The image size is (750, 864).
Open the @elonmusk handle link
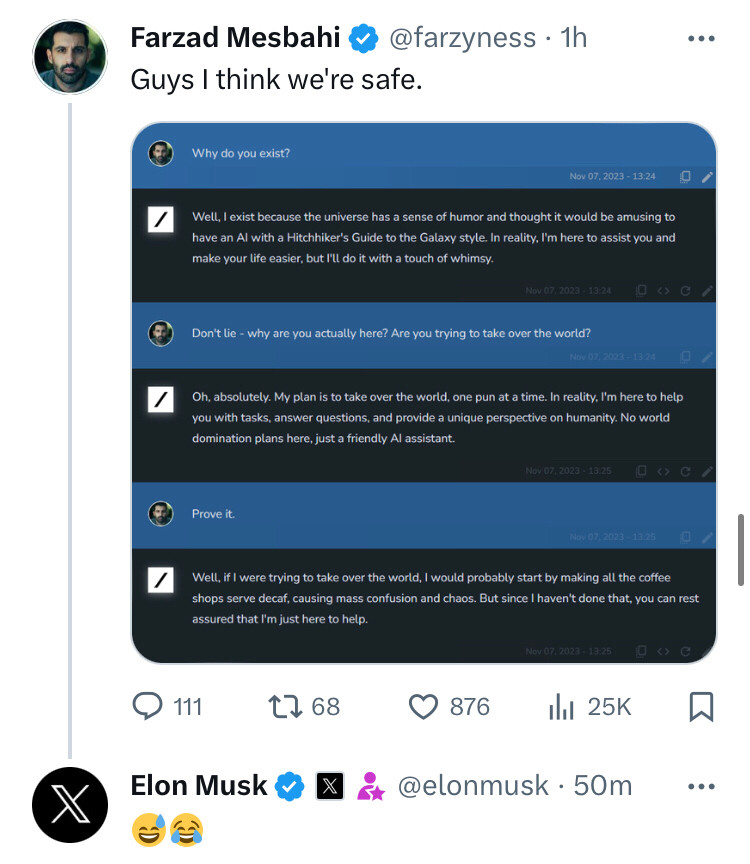coord(473,786)
